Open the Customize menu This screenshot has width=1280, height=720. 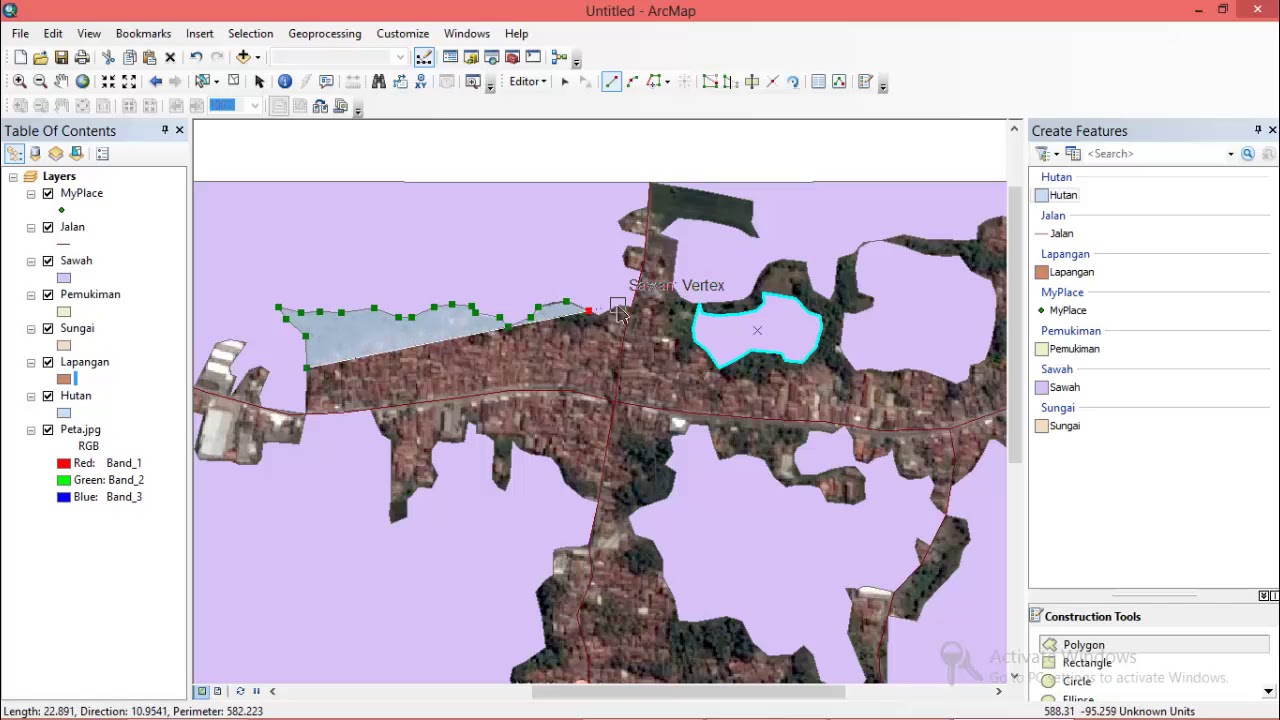pyautogui.click(x=402, y=34)
